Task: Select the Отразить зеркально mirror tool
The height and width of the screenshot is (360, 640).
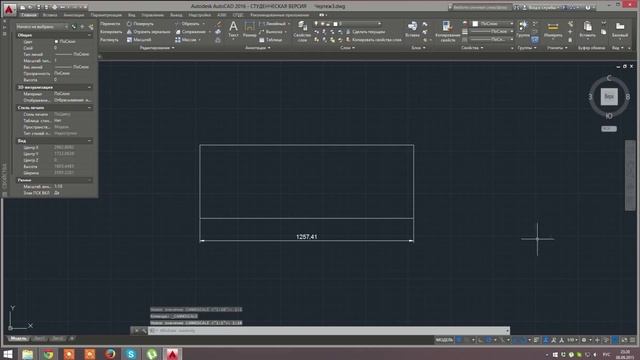Action: coord(148,31)
